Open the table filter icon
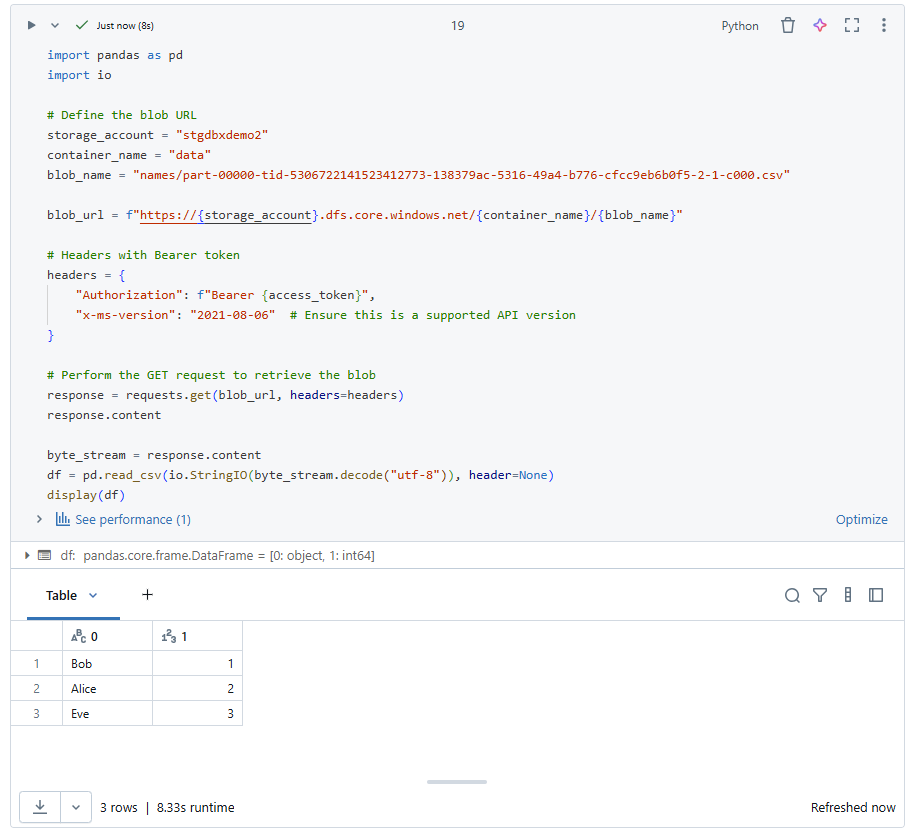The image size is (910, 833). pos(819,595)
